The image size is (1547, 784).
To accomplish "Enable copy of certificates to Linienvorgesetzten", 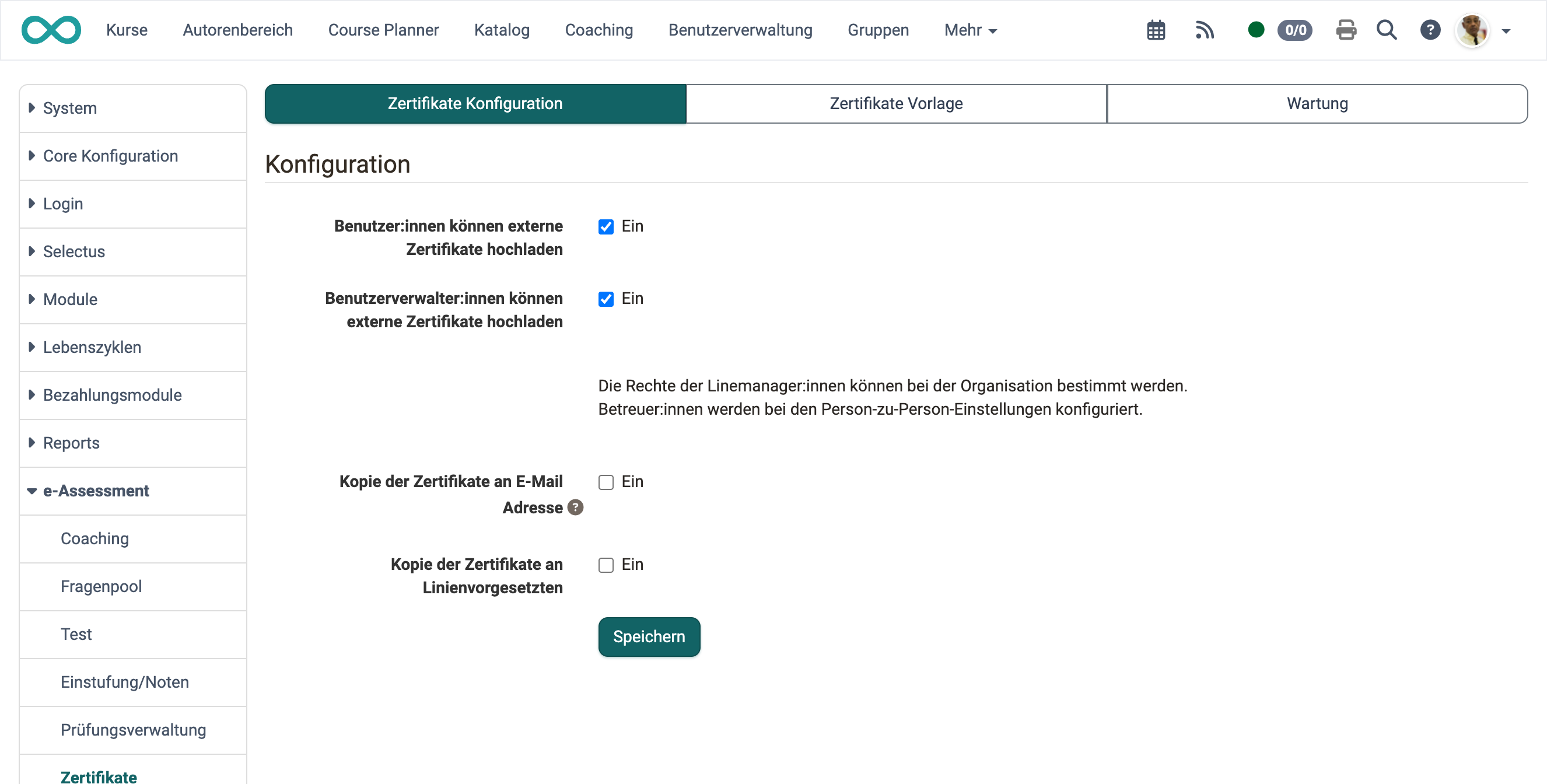I will pos(605,565).
